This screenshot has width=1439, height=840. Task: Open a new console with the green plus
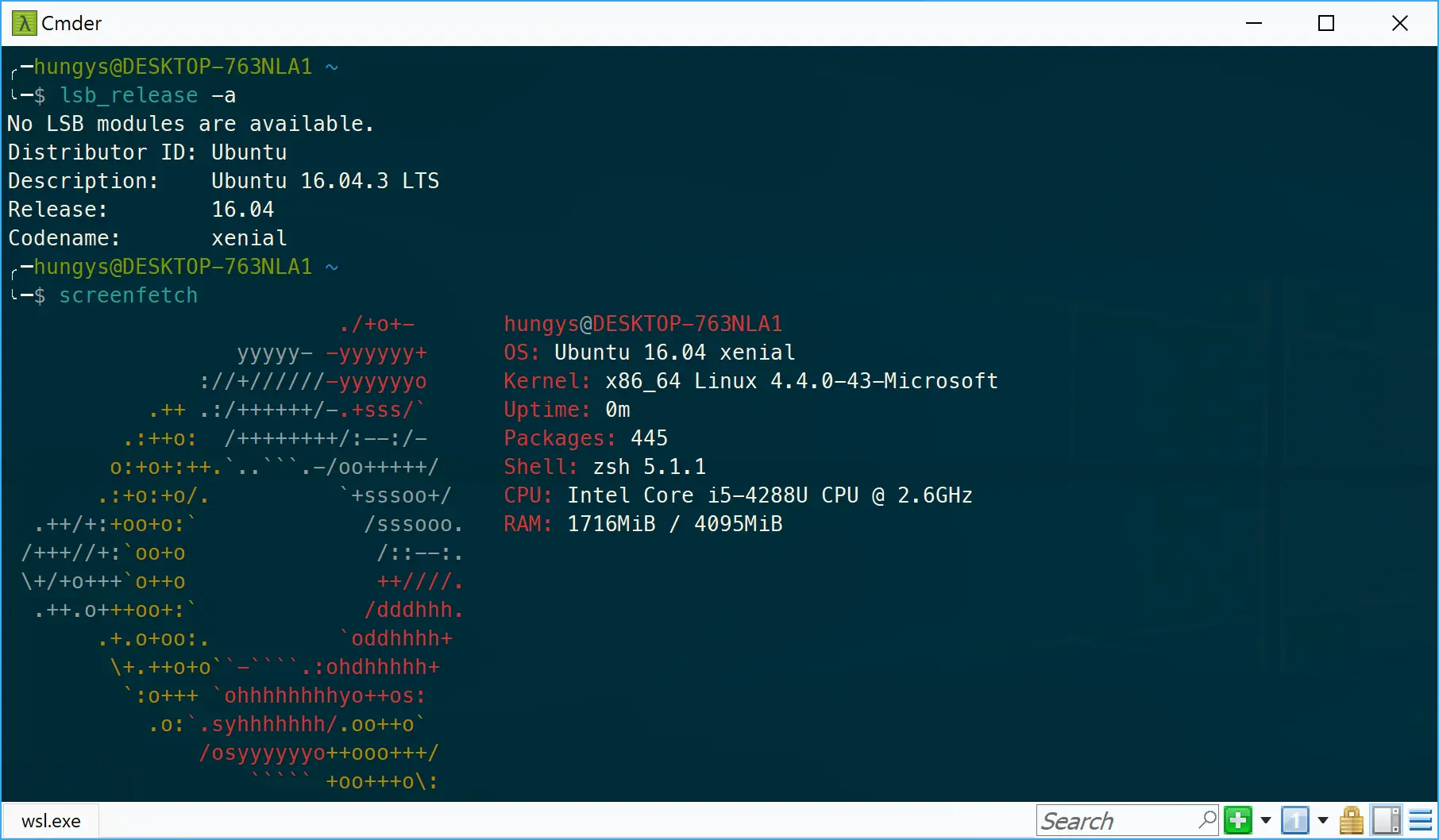[1238, 820]
